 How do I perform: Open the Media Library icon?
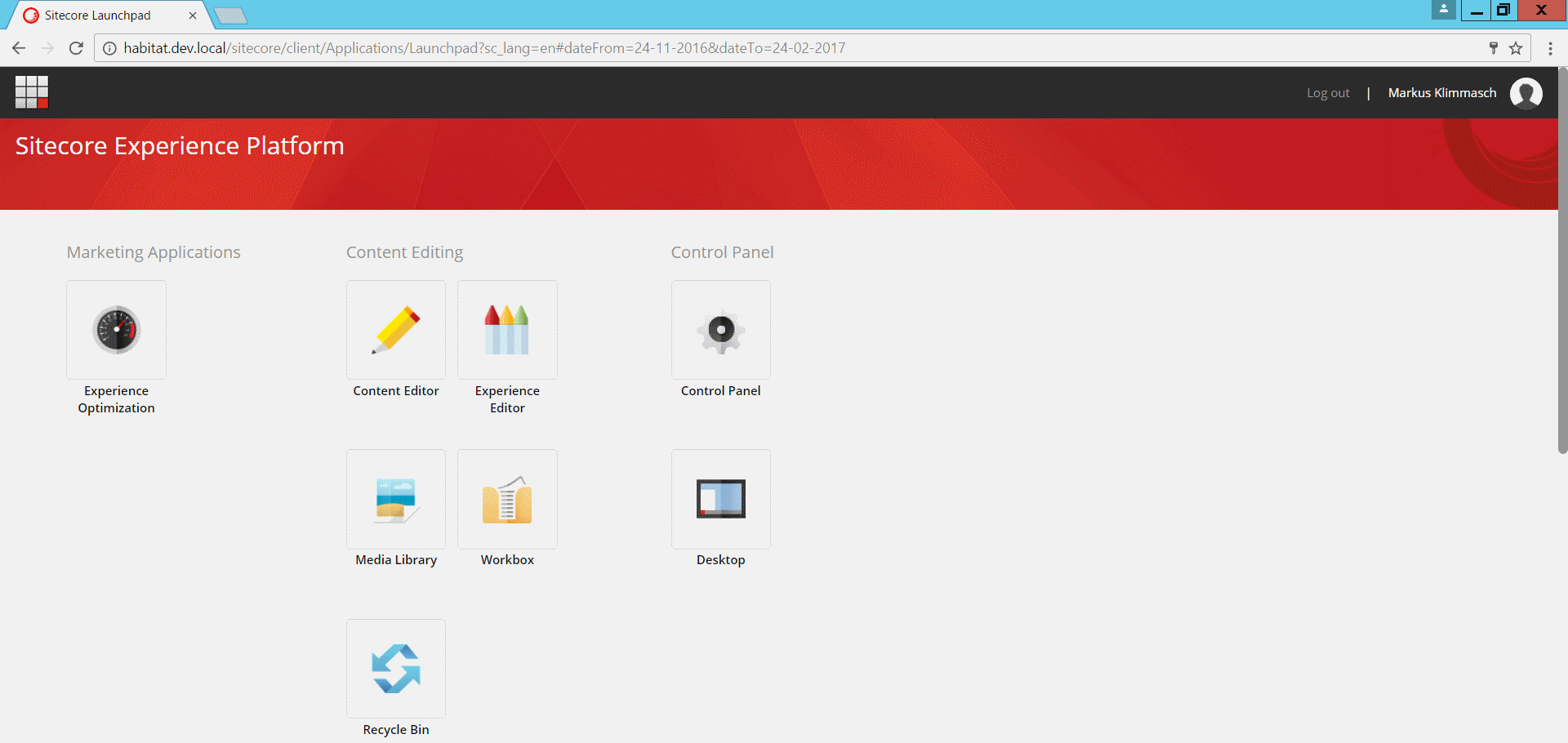tap(396, 499)
